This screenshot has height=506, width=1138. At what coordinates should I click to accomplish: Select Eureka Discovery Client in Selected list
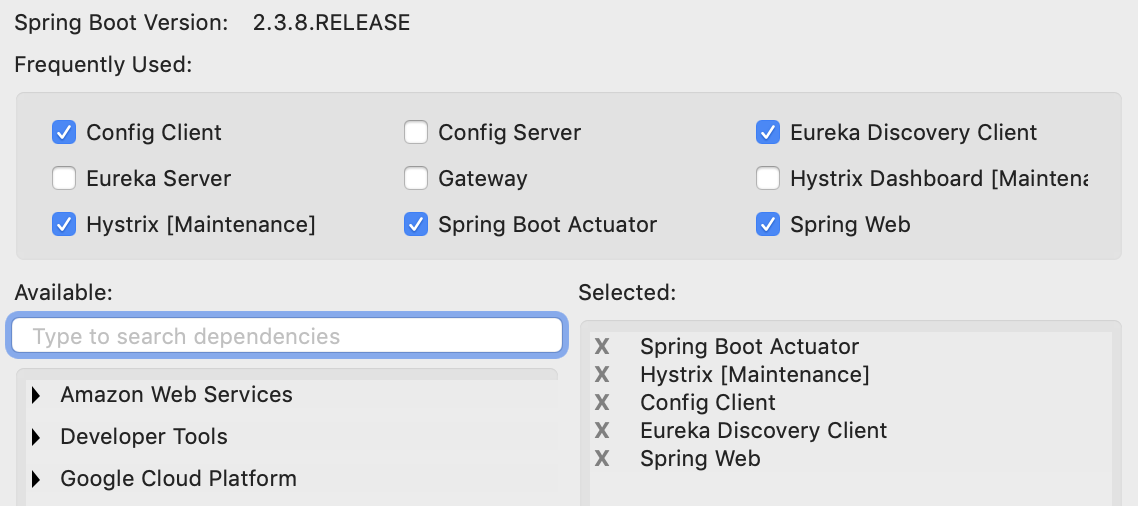763,431
